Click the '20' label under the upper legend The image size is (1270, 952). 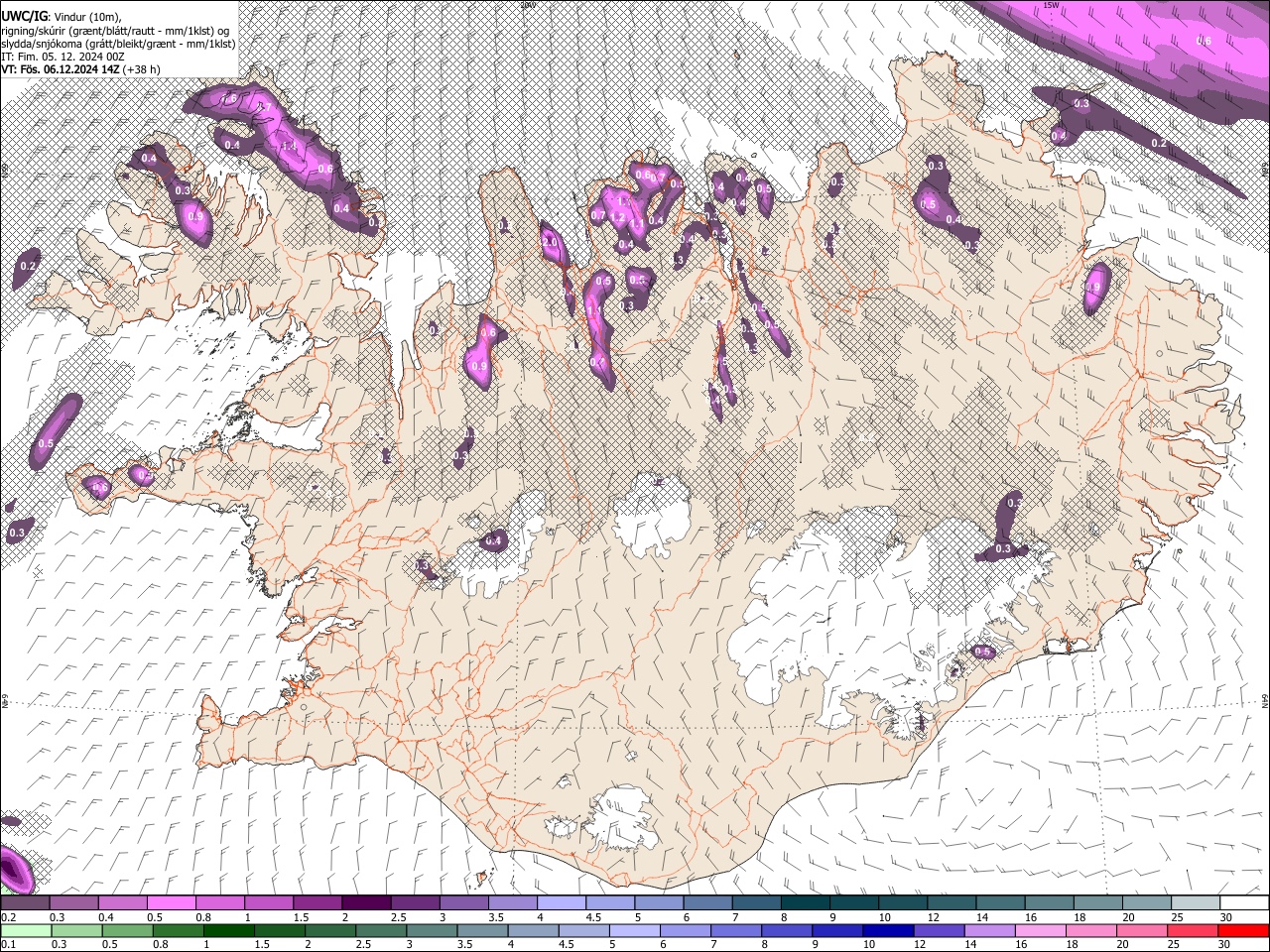(x=1128, y=917)
